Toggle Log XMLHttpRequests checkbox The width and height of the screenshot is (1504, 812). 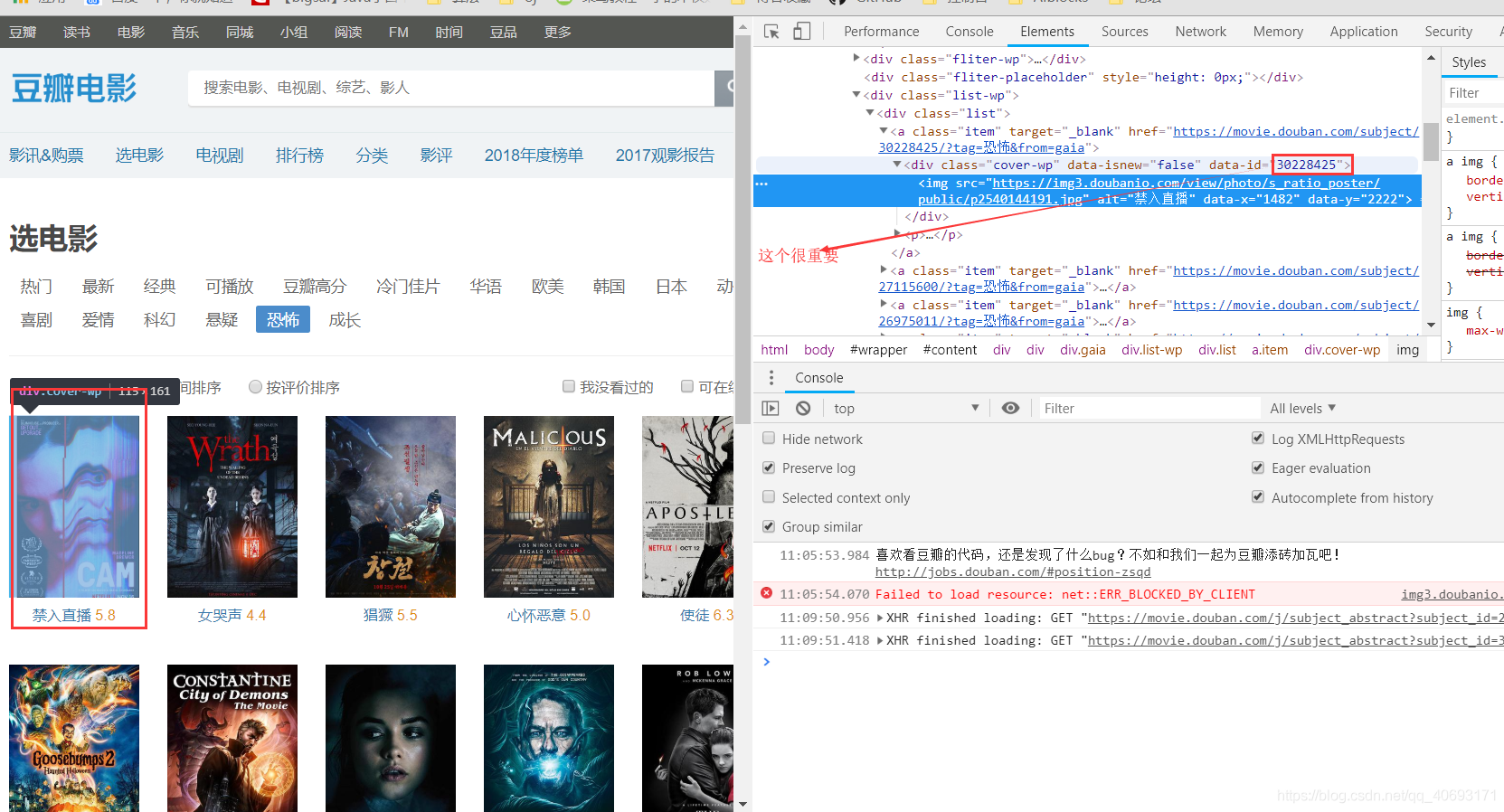1258,439
